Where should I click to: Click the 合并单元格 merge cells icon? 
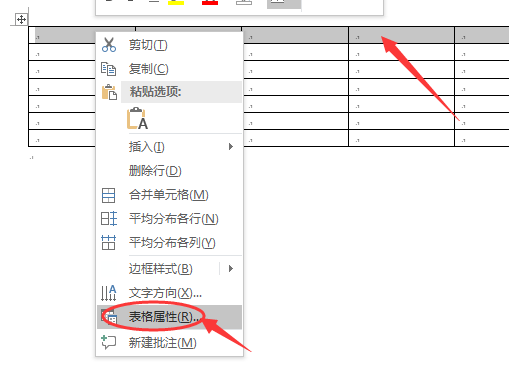[x=108, y=195]
